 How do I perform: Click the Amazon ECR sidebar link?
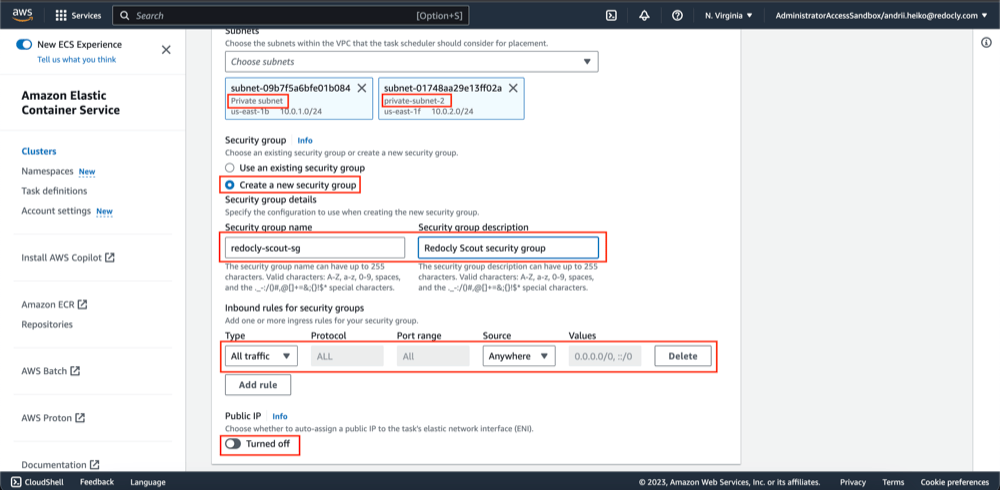48,304
